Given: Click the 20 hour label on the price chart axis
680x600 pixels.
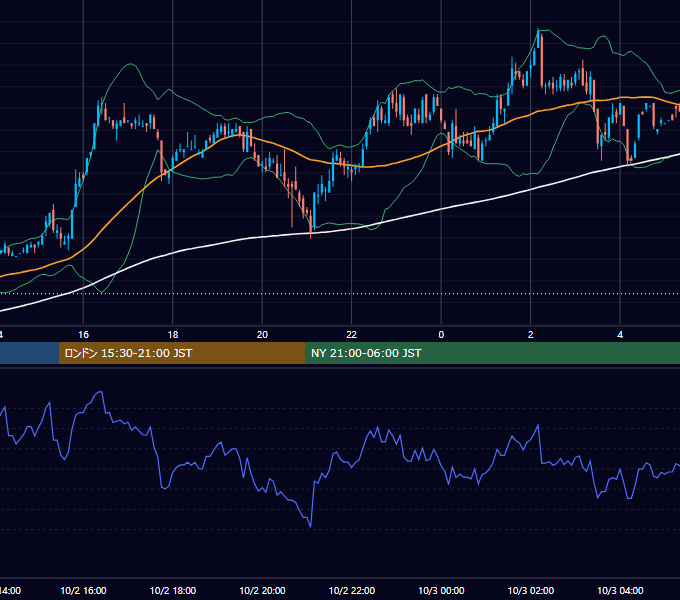Looking at the screenshot, I should tap(262, 335).
